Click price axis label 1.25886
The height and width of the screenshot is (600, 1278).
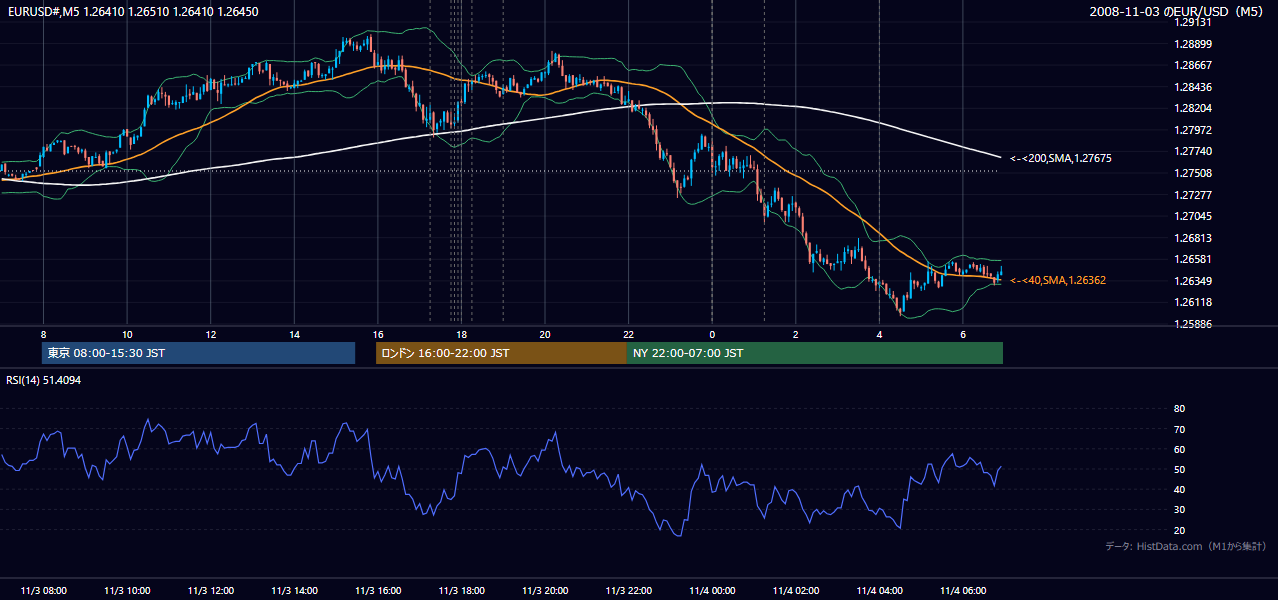pos(1192,324)
